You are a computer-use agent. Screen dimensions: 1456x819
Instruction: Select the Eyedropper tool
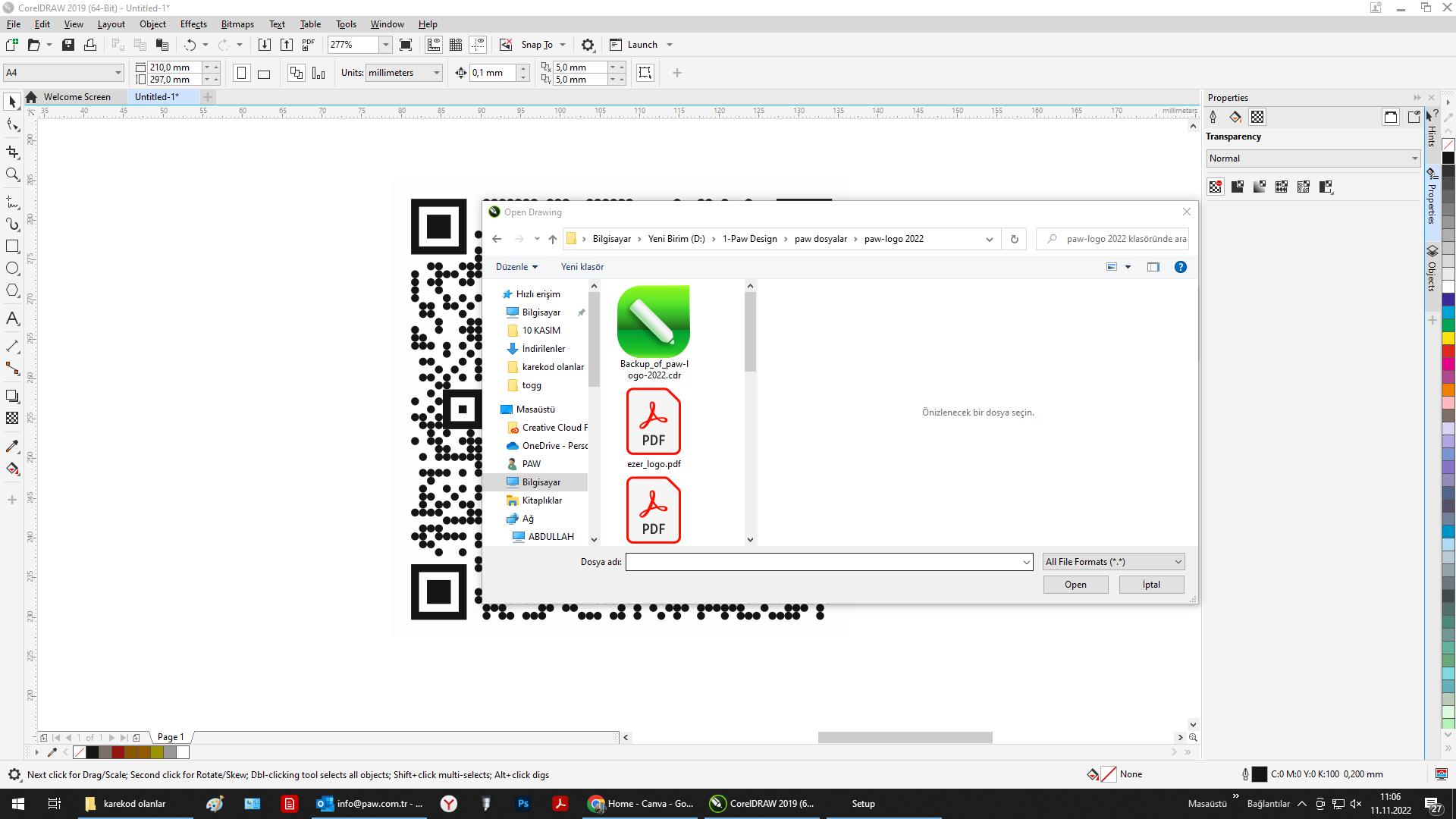(x=12, y=447)
